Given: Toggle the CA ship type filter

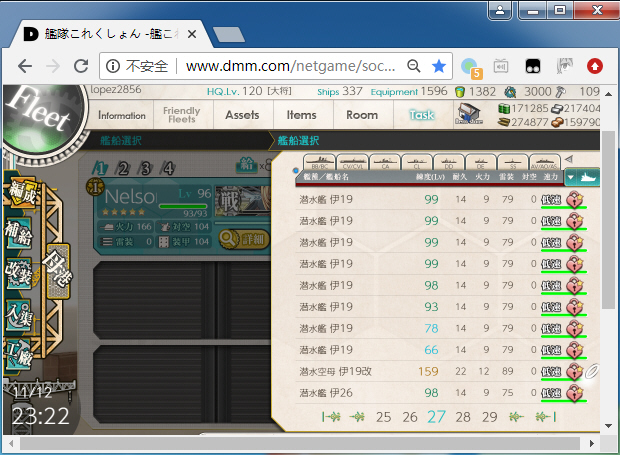Looking at the screenshot, I should pyautogui.click(x=385, y=162).
